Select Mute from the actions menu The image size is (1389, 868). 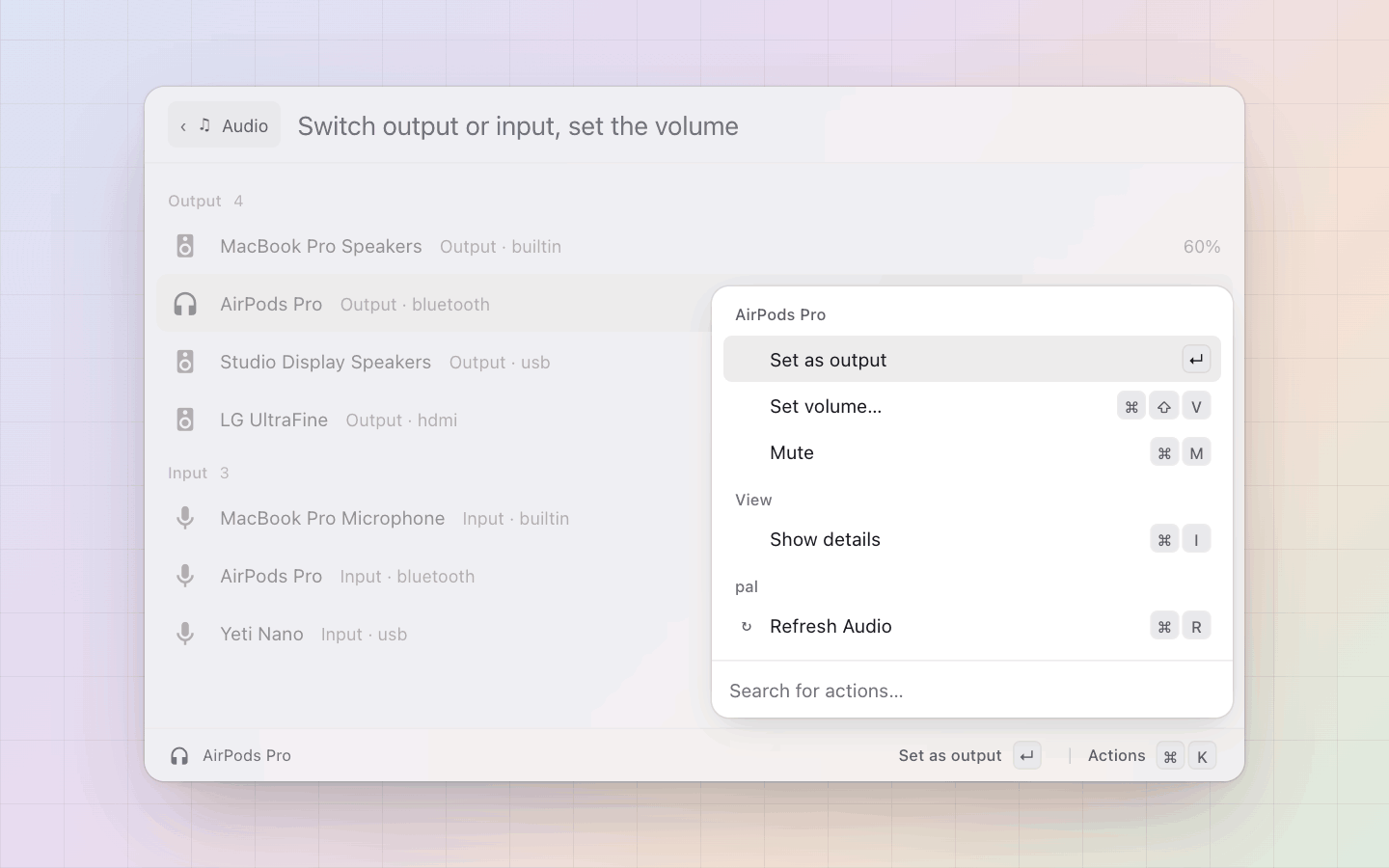[x=972, y=452]
